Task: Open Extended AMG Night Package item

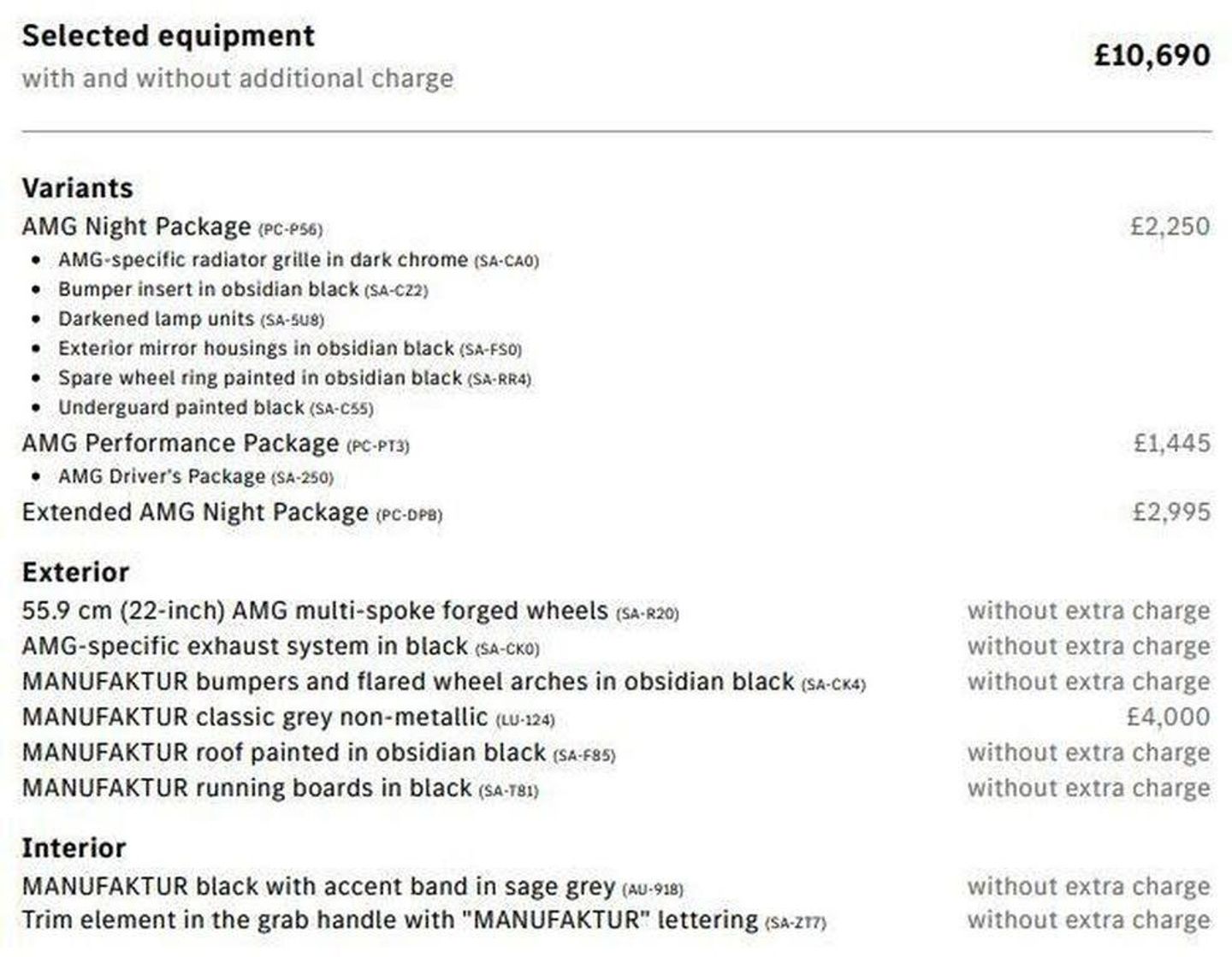Action: (195, 512)
